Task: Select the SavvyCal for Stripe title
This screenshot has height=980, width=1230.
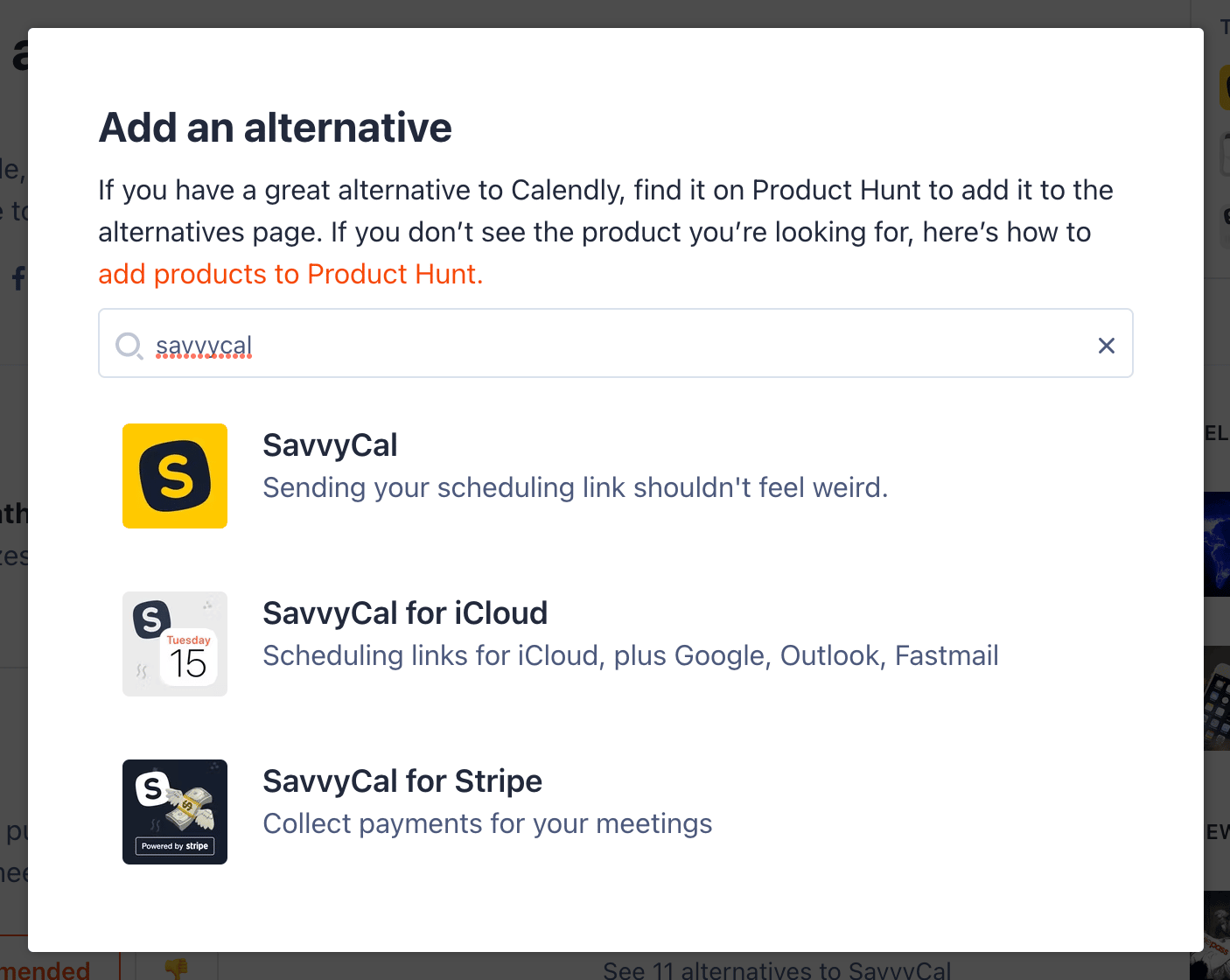Action: [x=402, y=781]
